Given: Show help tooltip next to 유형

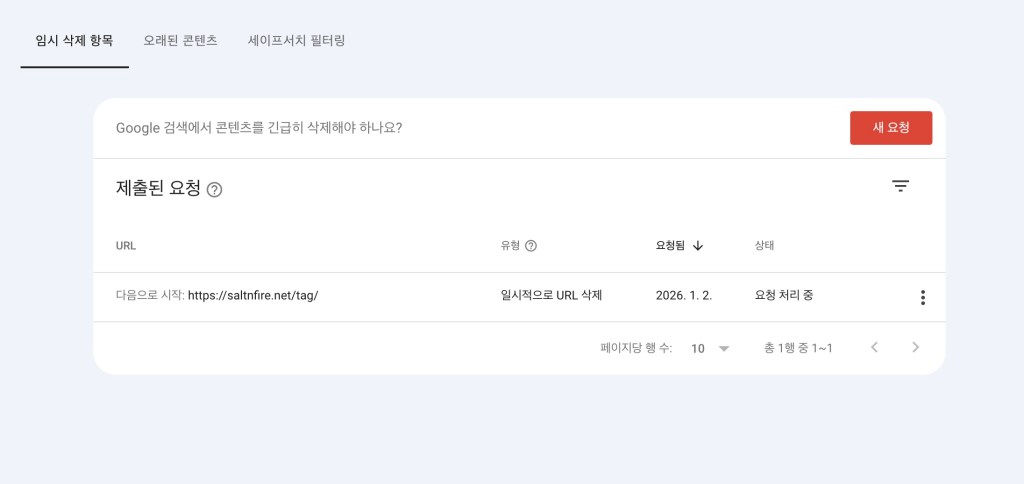Looking at the screenshot, I should coord(531,246).
